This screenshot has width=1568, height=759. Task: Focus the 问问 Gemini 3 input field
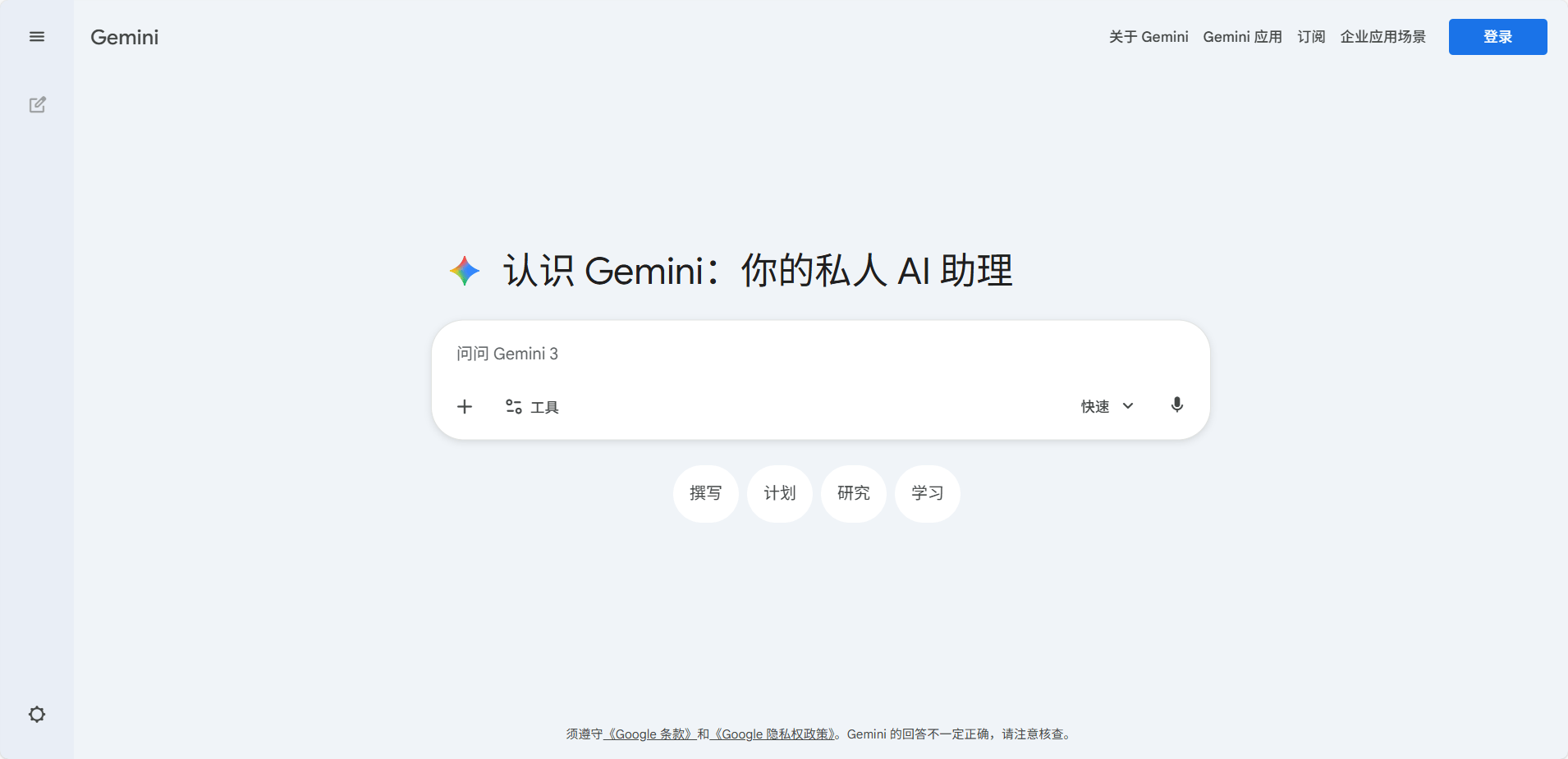coord(821,354)
